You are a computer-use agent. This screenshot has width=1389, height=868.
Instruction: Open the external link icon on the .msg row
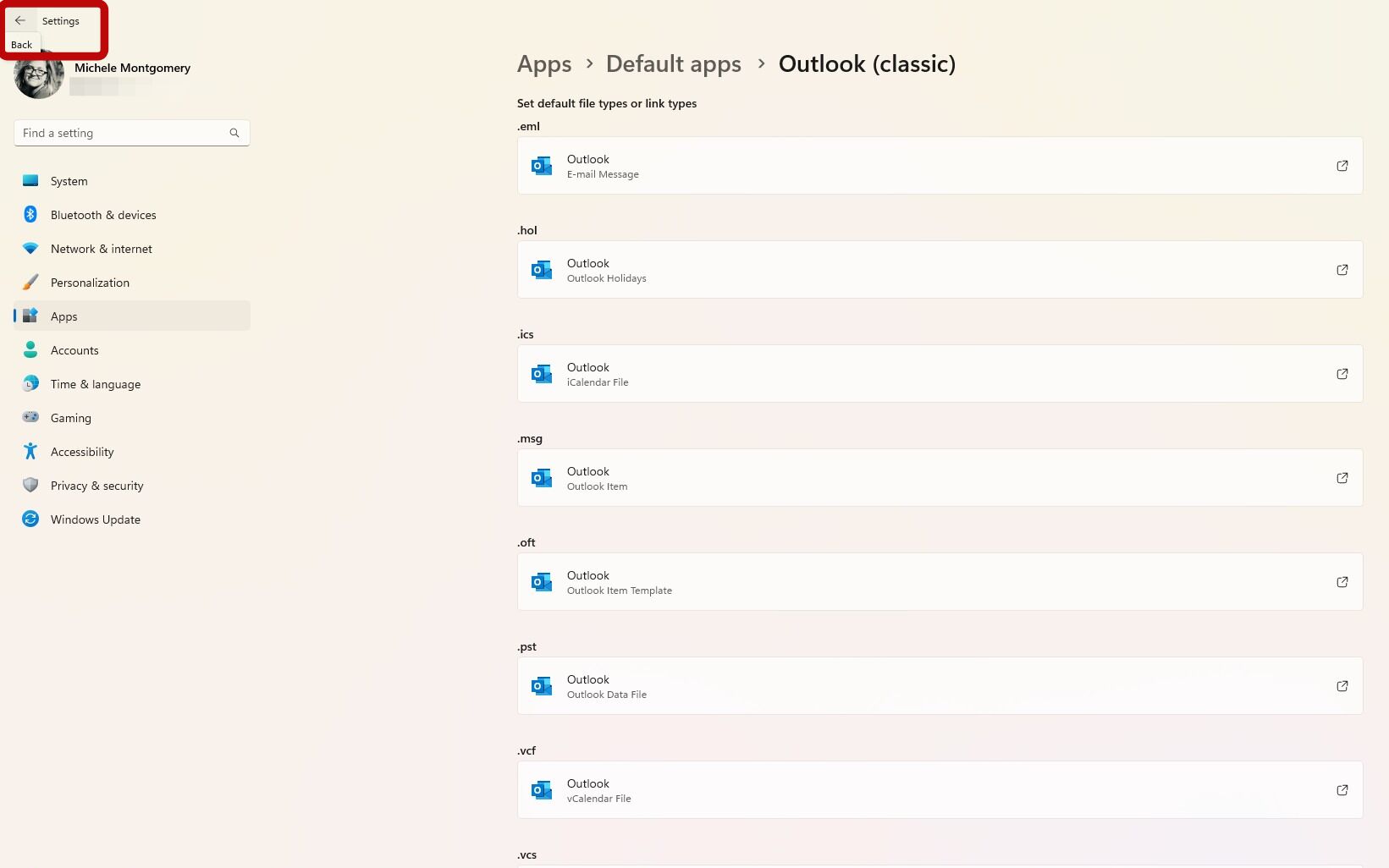click(1342, 477)
